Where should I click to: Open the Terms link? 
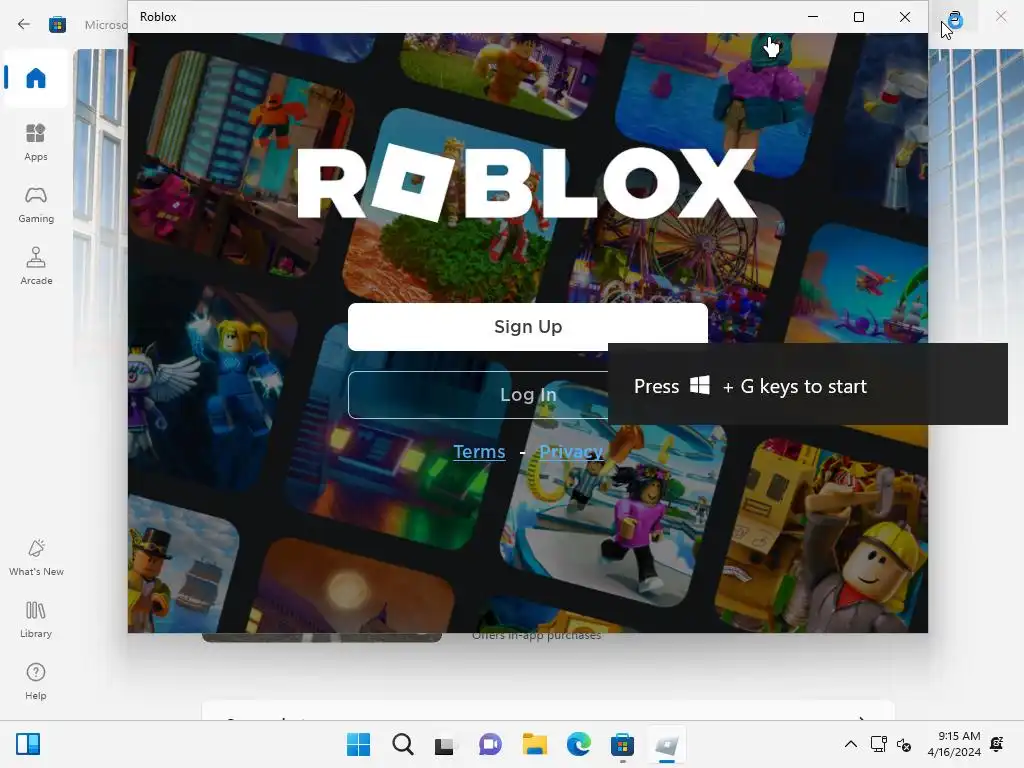point(479,452)
